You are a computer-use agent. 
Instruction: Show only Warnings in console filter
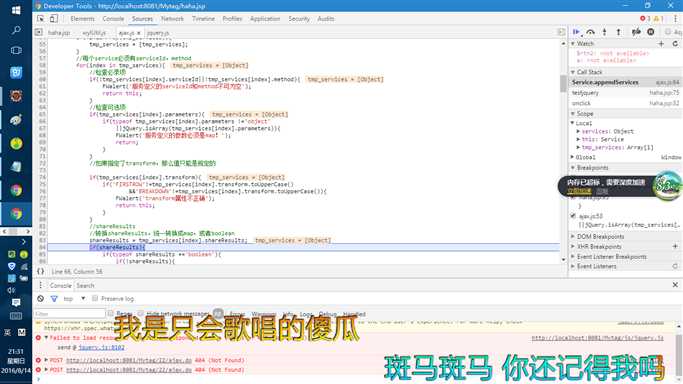coord(264,314)
